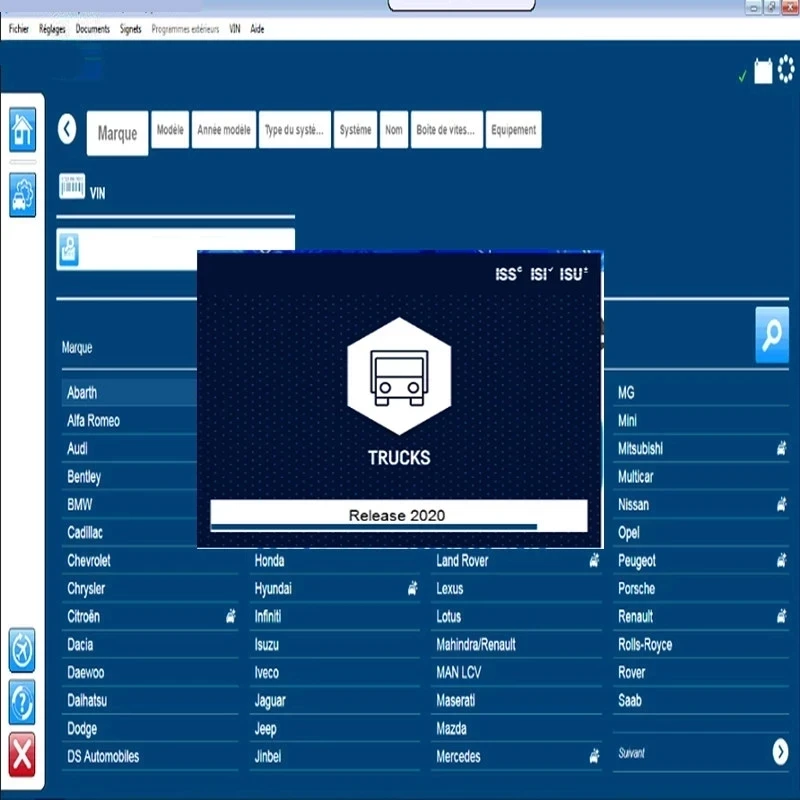Click the red X exit icon
The height and width of the screenshot is (800, 800).
pos(22,755)
